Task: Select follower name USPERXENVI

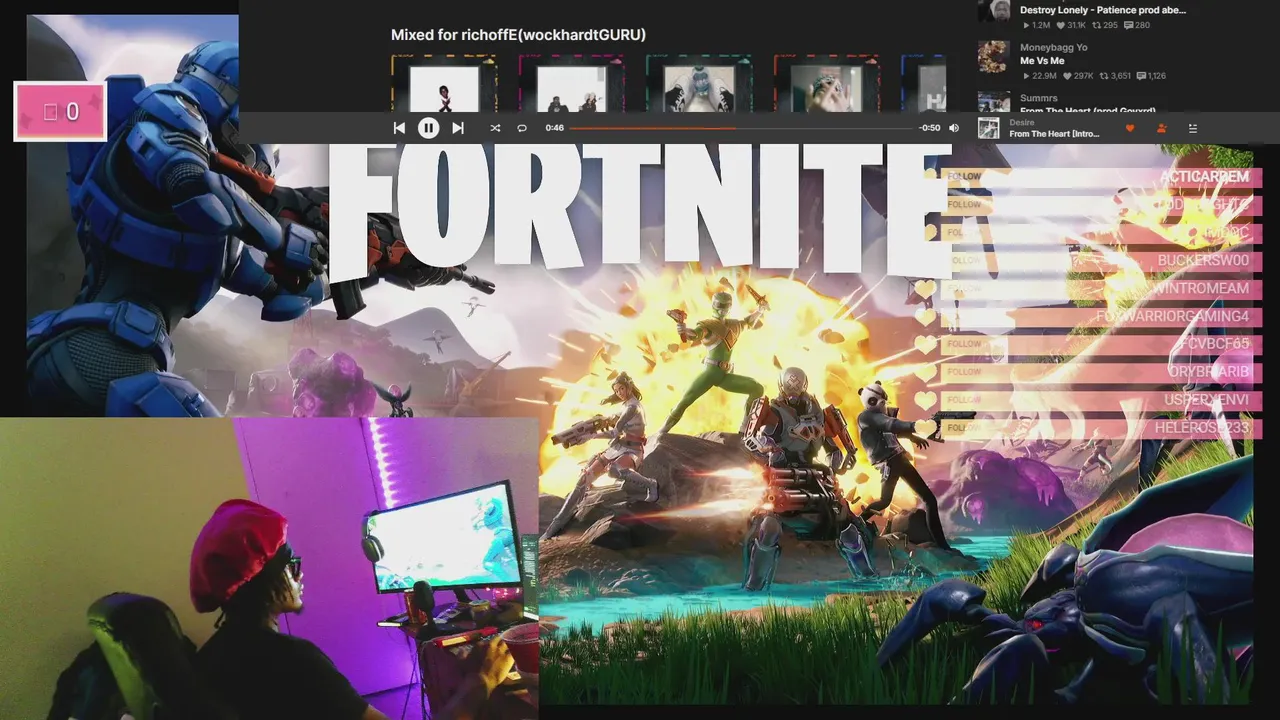Action: pyautogui.click(x=1206, y=400)
